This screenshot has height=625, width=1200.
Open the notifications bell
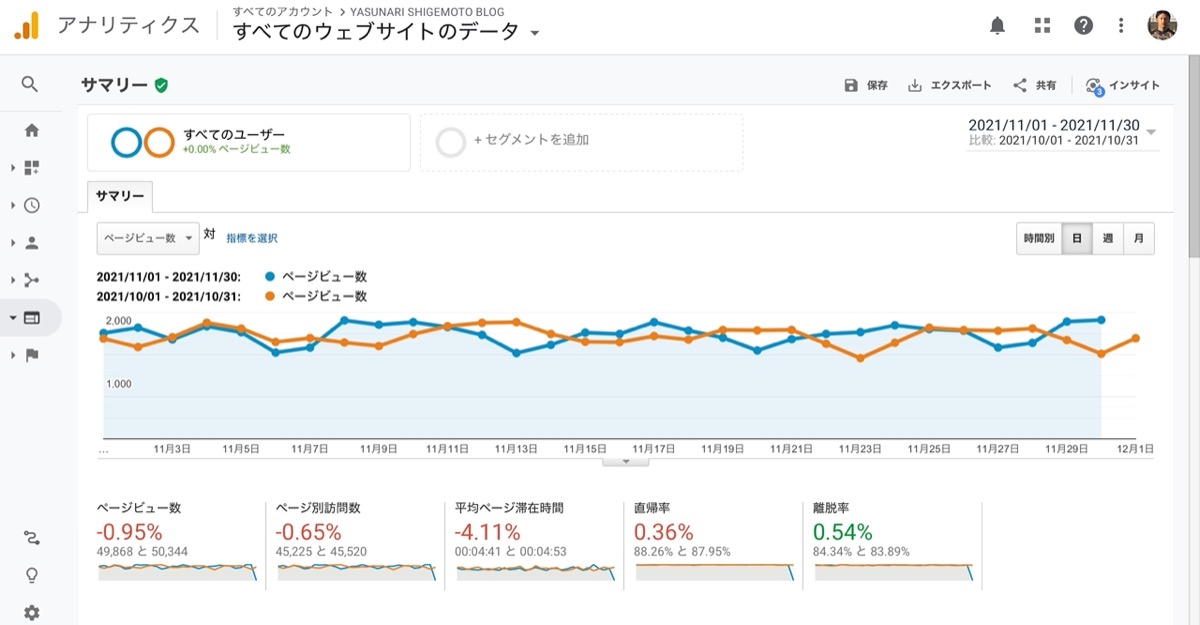997,26
